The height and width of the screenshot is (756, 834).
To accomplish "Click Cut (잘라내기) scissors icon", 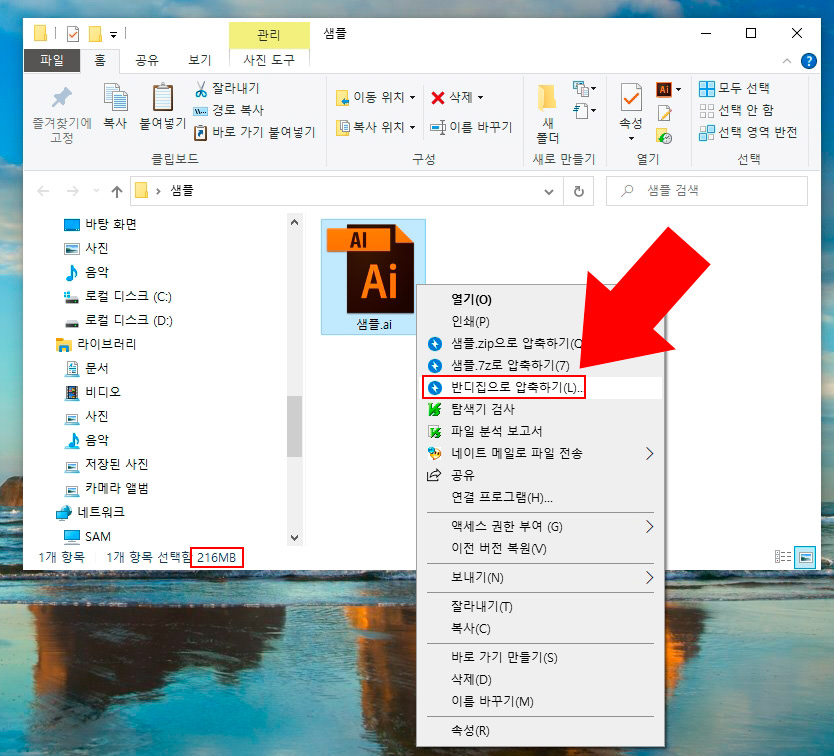I will tap(201, 89).
